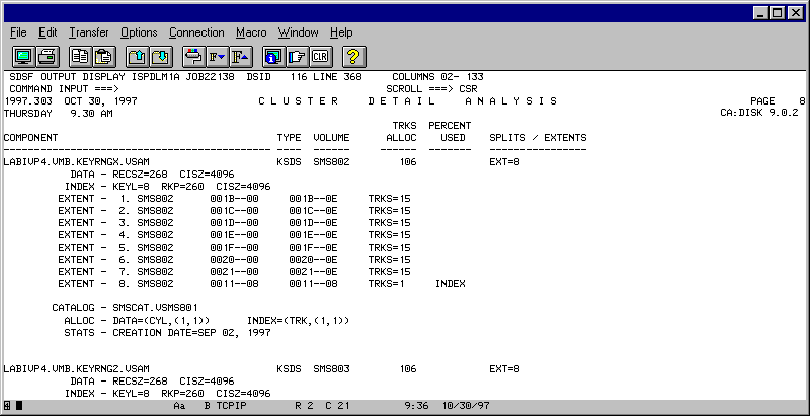This screenshot has width=810, height=416.
Task: Click the yellow question mark help icon
Action: [355, 56]
